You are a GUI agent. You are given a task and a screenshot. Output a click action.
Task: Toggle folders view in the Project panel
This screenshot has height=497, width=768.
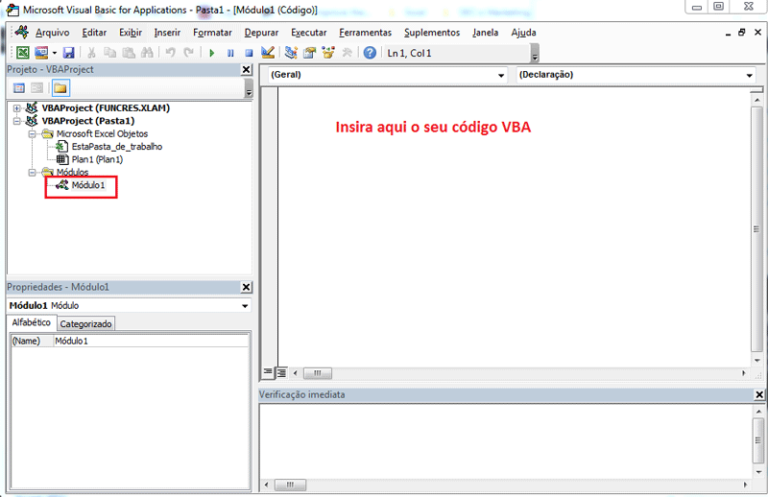tap(60, 88)
